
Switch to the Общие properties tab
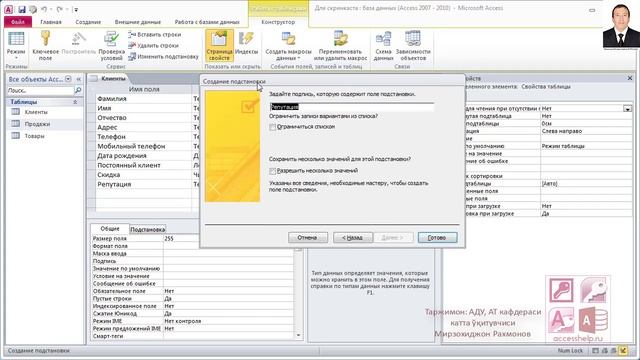pos(110,229)
